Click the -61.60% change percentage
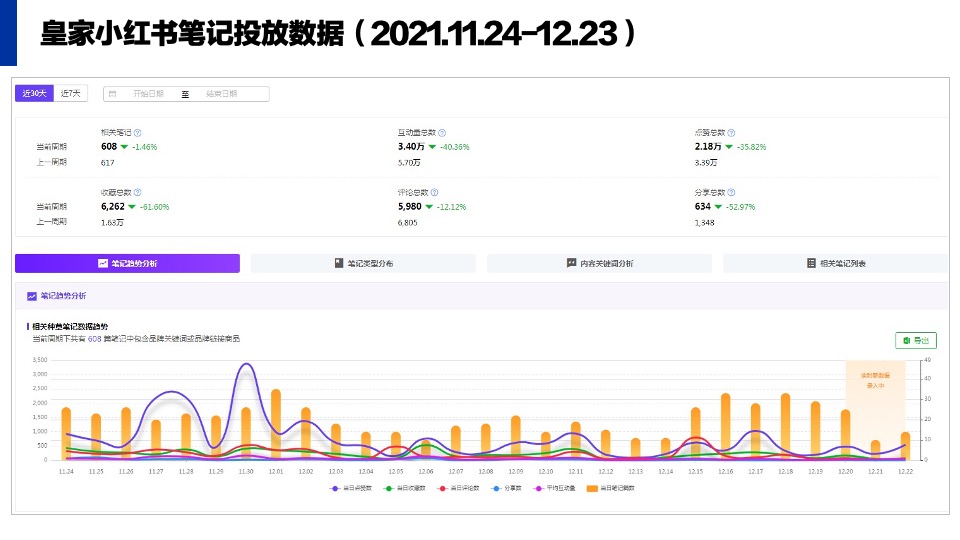 pyautogui.click(x=154, y=208)
